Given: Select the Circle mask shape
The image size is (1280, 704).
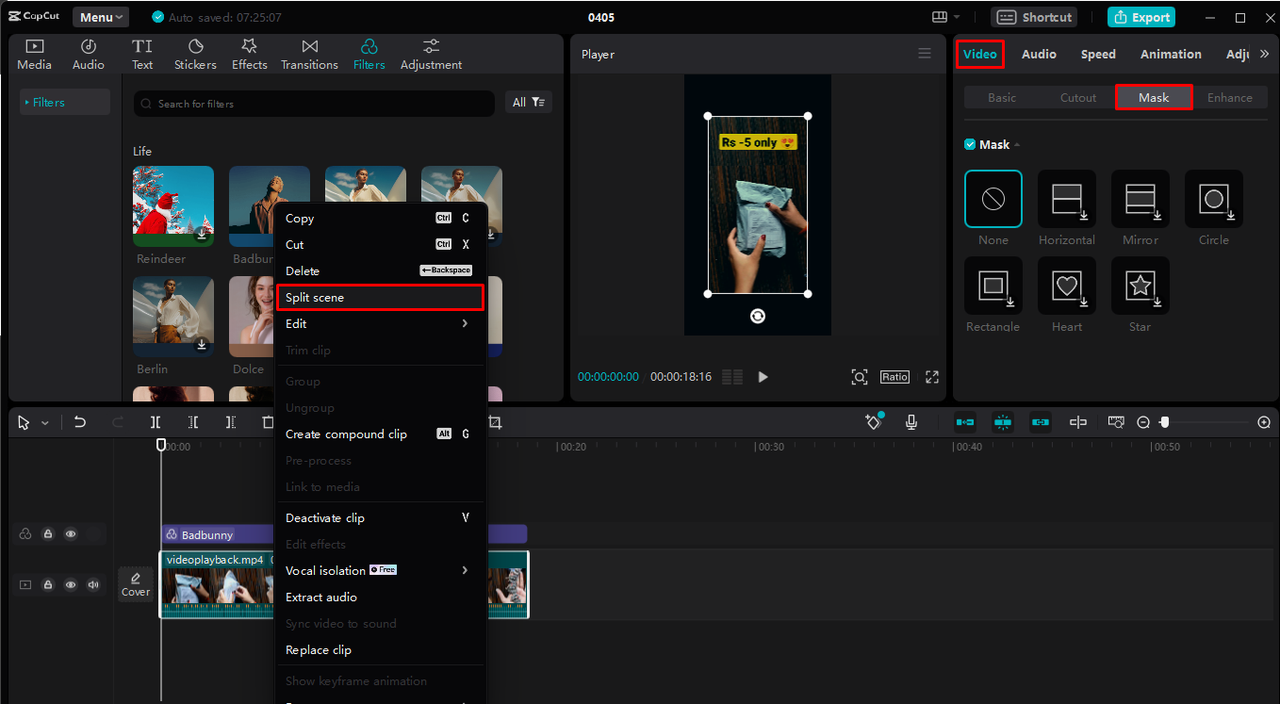Looking at the screenshot, I should point(1214,199).
